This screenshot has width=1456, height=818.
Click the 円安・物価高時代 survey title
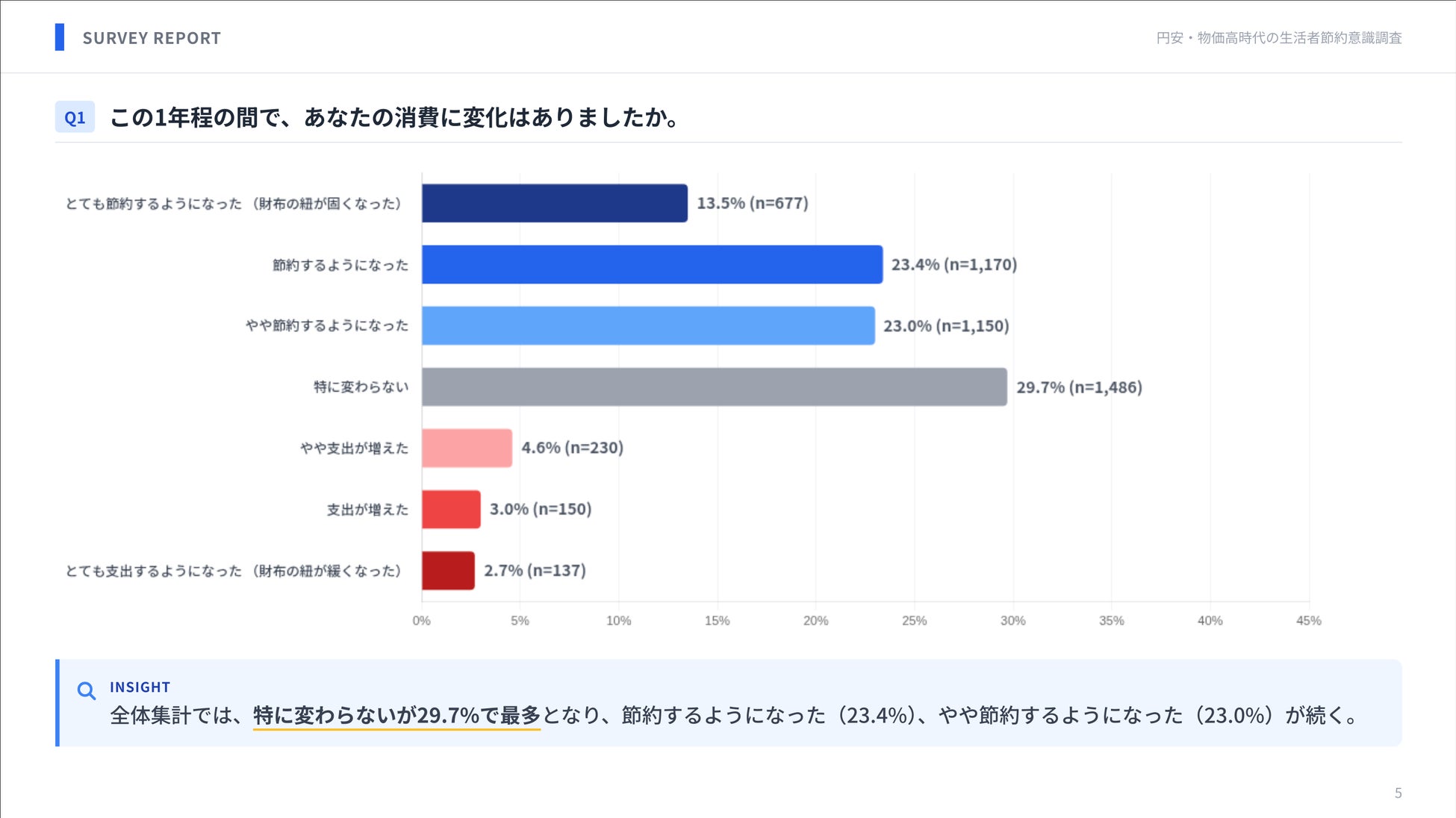click(x=1279, y=37)
